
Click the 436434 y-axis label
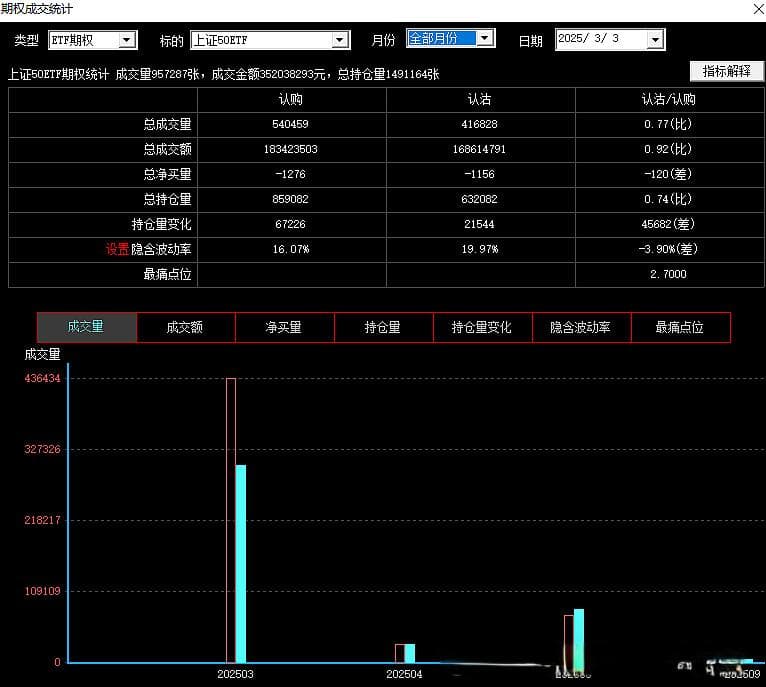click(x=43, y=378)
